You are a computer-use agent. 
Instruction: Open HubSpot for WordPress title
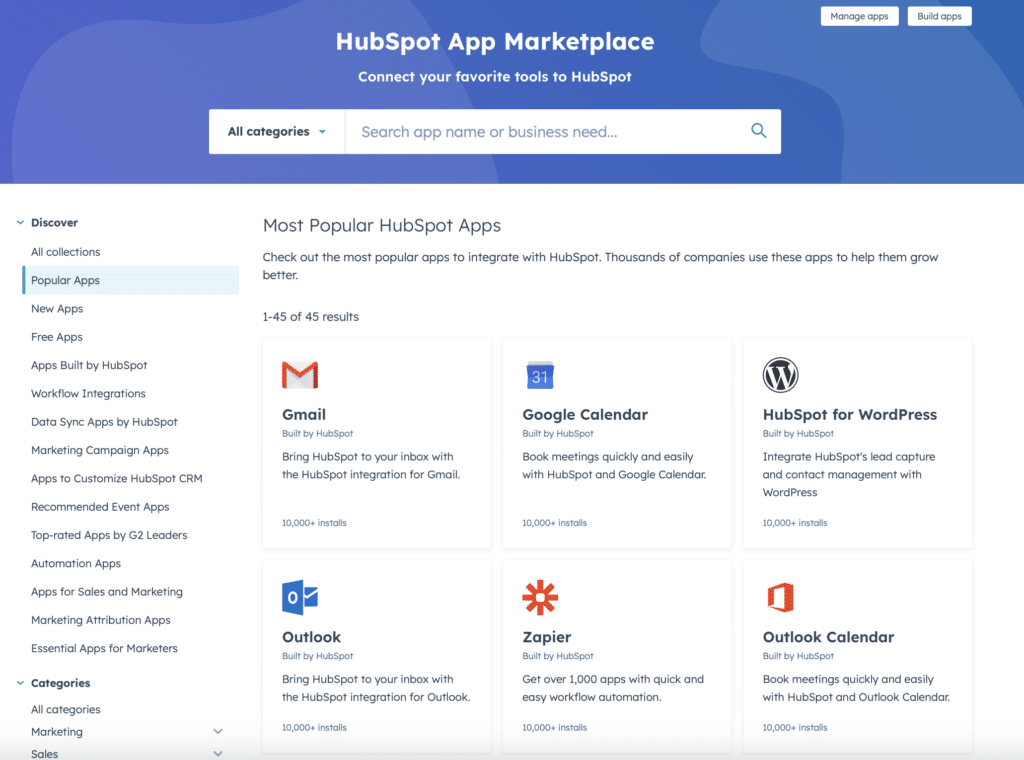pyautogui.click(x=850, y=415)
